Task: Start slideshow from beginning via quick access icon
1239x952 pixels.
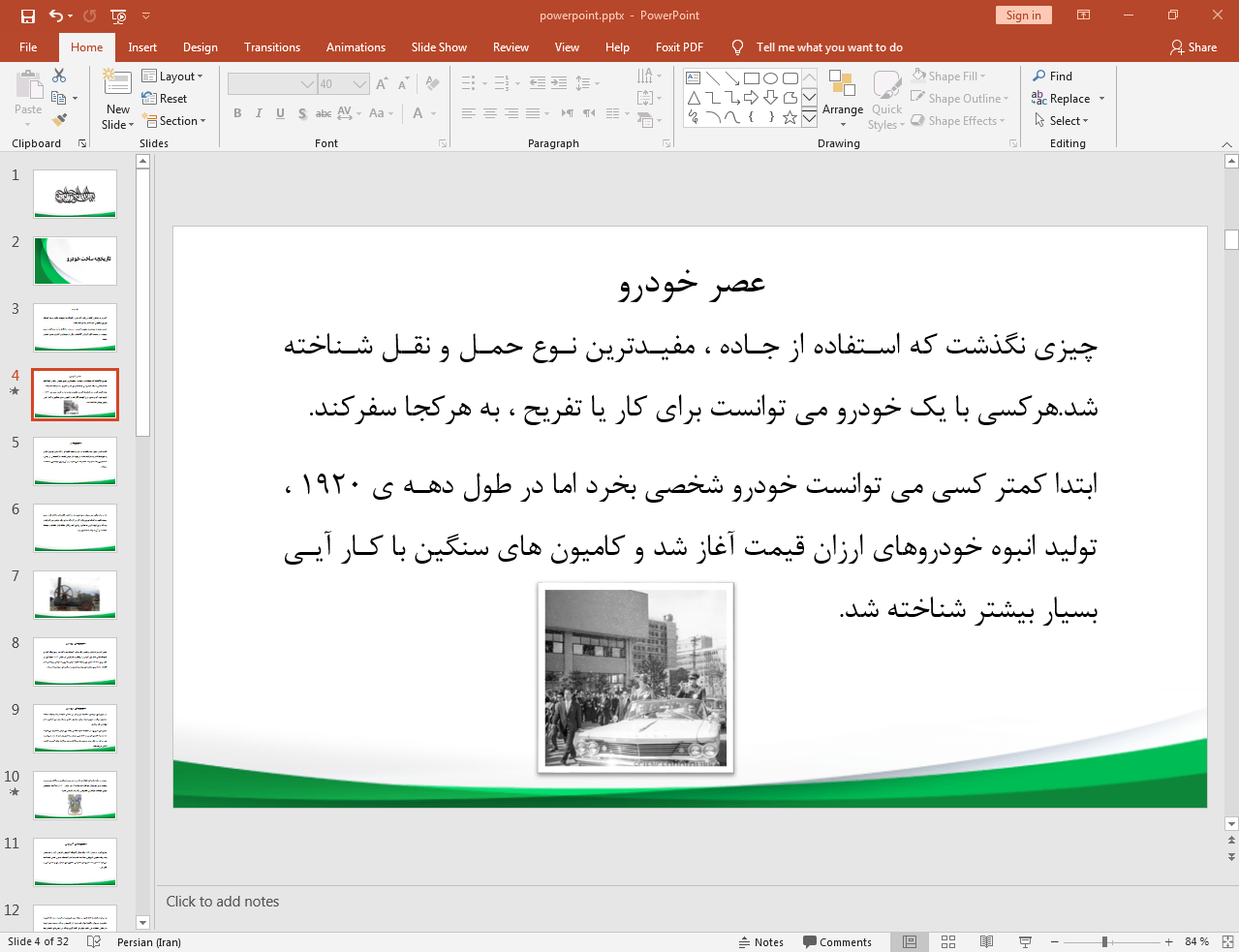Action: click(x=118, y=15)
